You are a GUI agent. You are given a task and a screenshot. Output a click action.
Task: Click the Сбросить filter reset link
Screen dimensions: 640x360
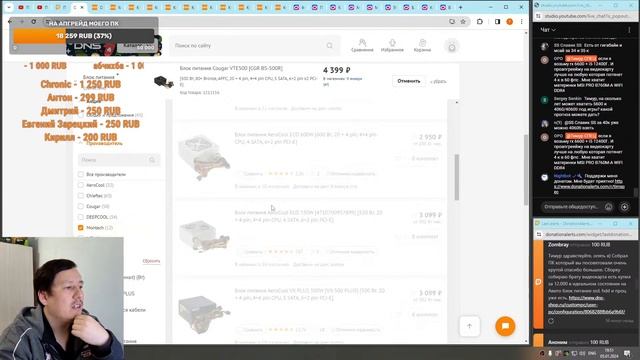click(x=151, y=261)
